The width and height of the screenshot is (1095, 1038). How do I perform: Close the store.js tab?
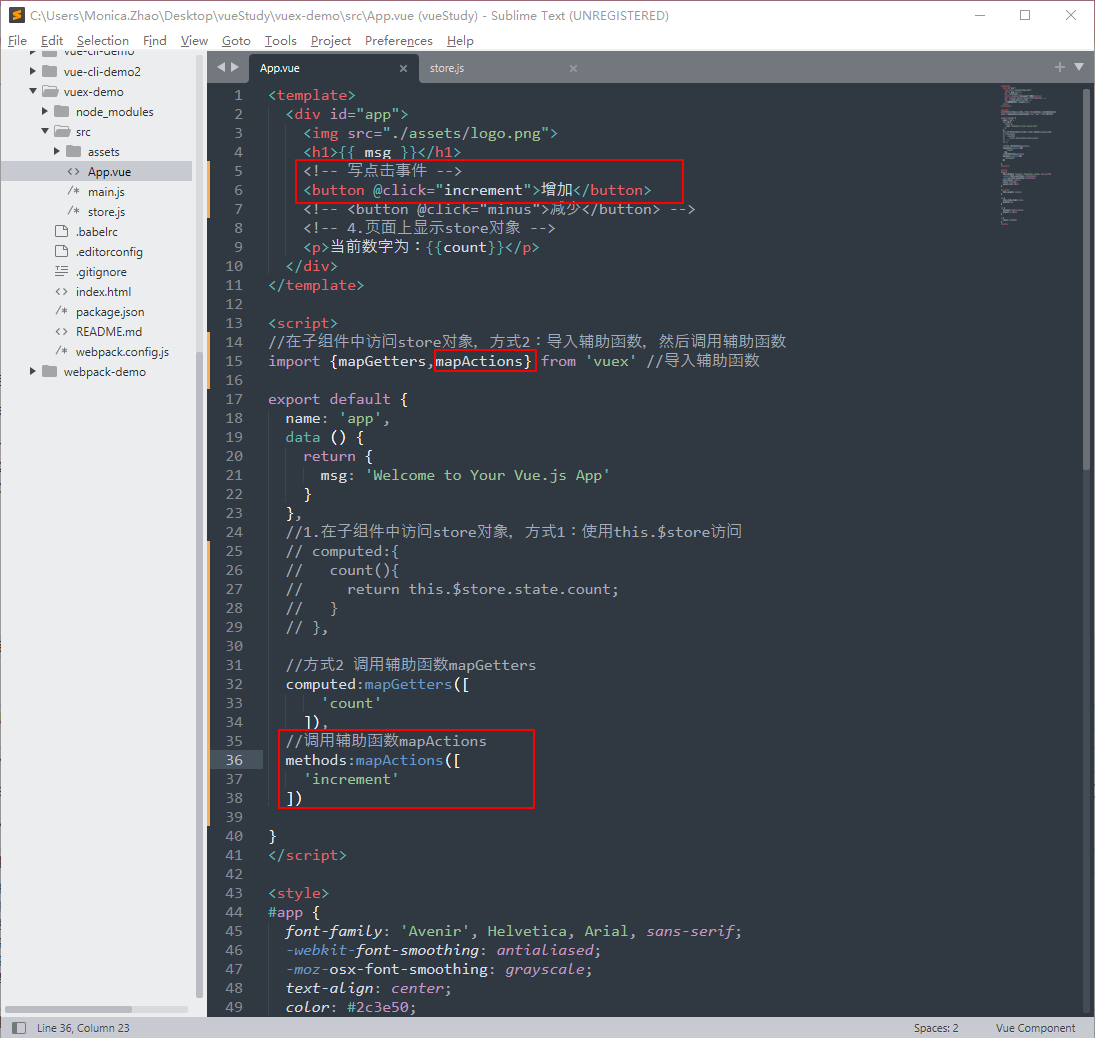pos(573,68)
